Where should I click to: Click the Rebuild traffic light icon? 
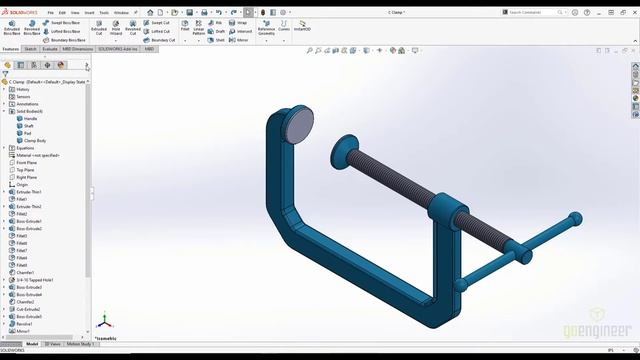263,13
